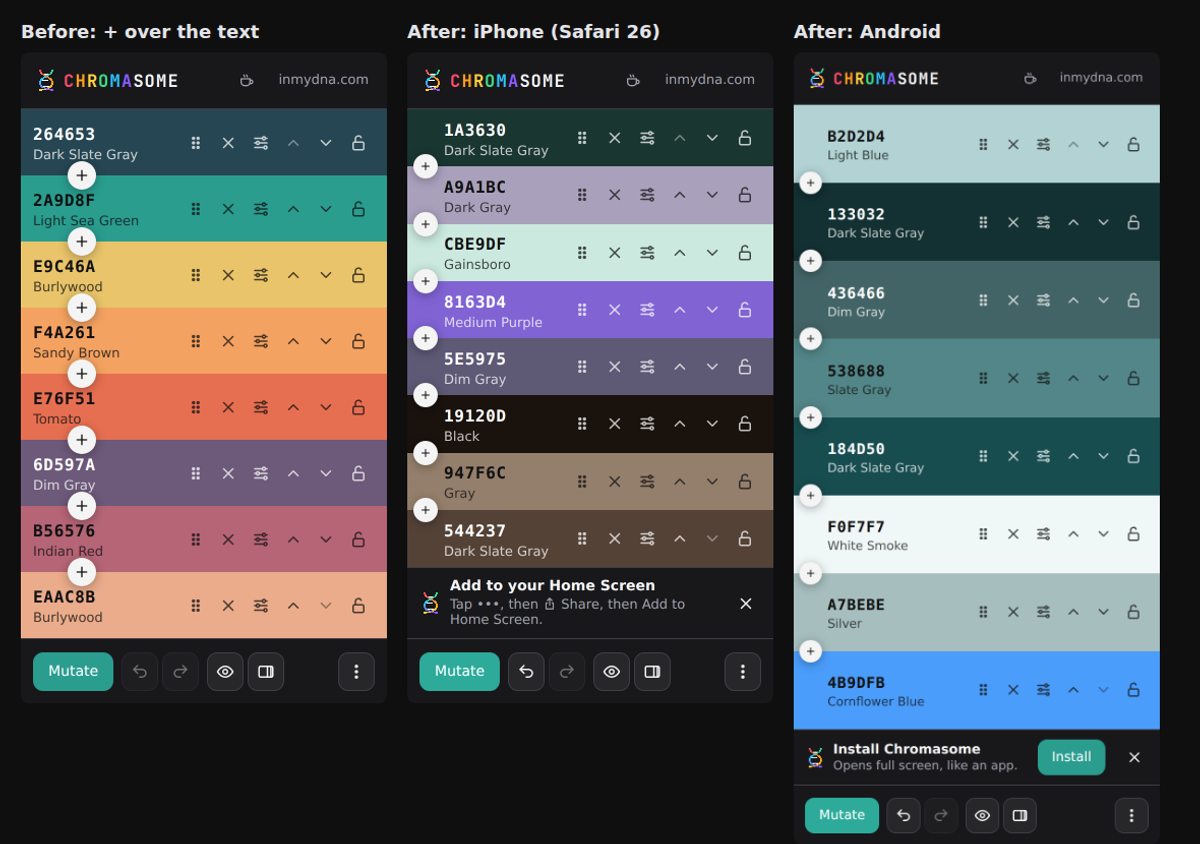Image resolution: width=1200 pixels, height=844 pixels.
Task: Toggle lock on A7BEBE Silver row
Action: pos(1133,612)
